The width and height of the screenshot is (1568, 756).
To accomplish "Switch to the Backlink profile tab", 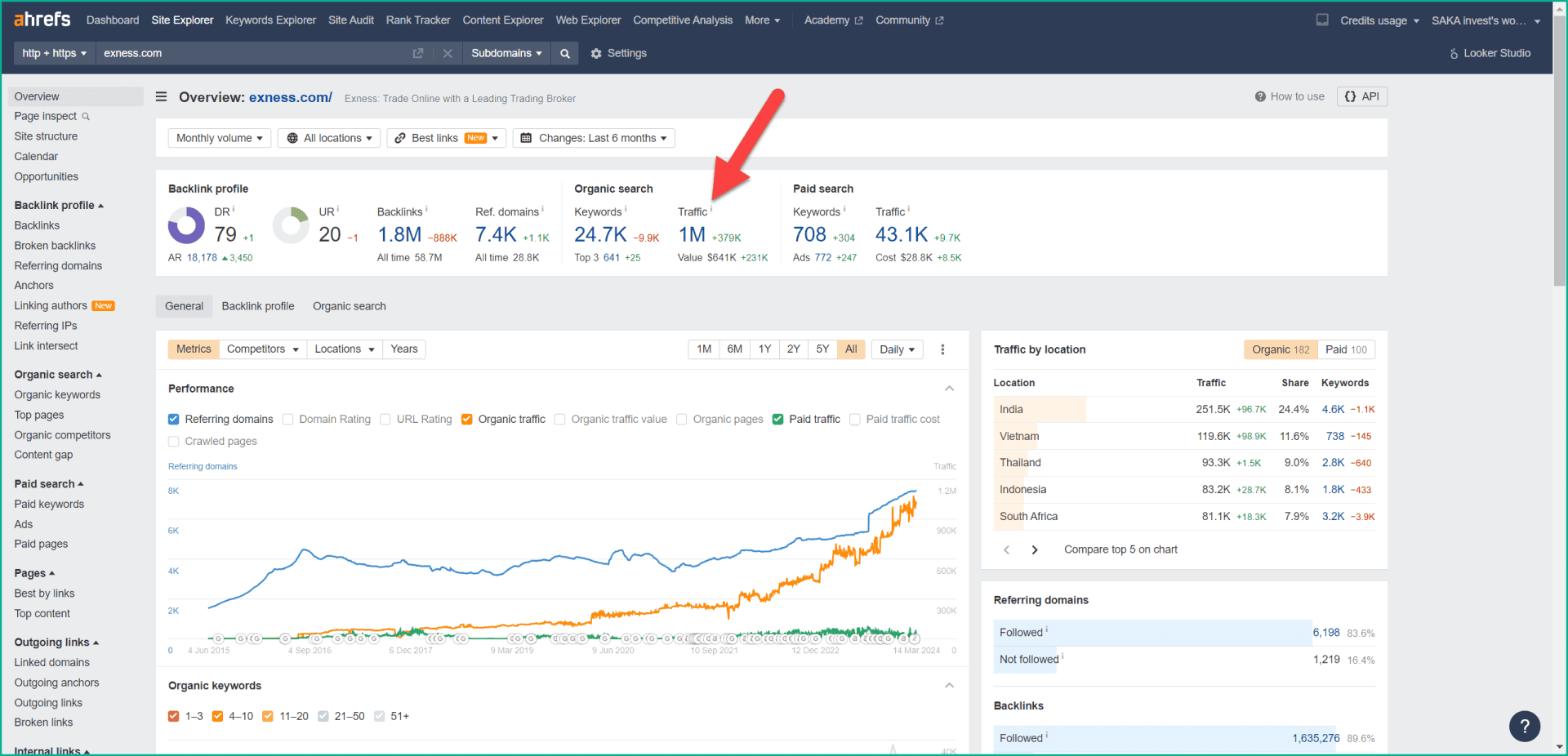I will [x=257, y=306].
